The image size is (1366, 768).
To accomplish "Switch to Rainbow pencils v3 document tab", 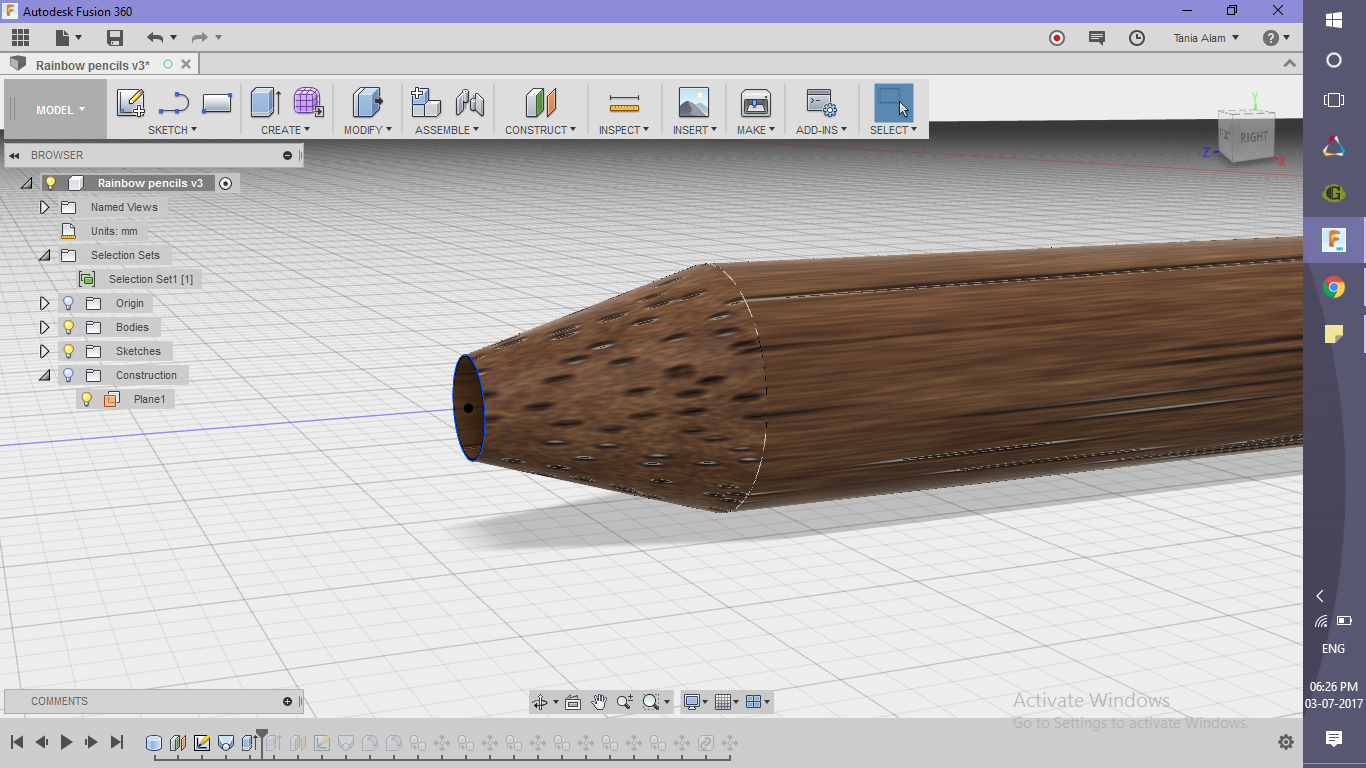I will pos(92,65).
